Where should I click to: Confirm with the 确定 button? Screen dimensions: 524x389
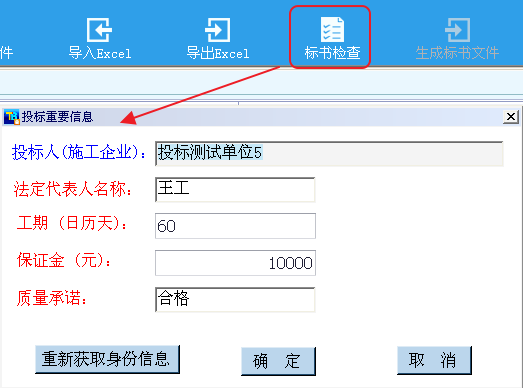click(x=278, y=361)
